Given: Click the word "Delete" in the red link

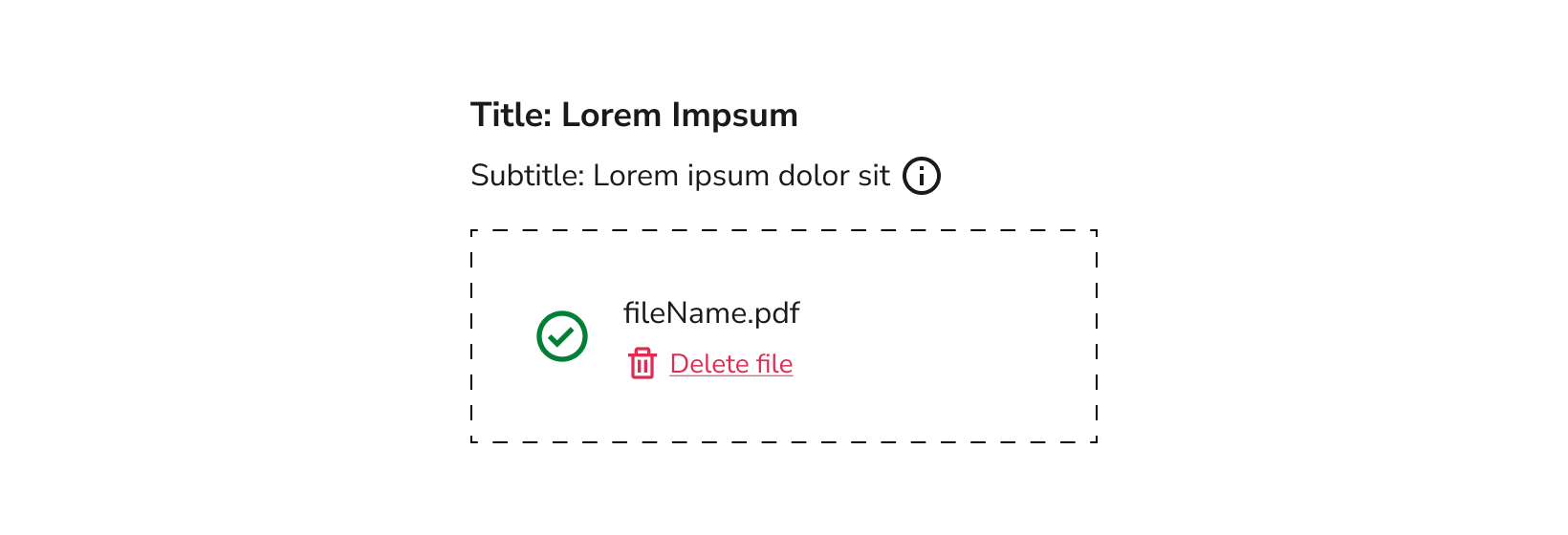Looking at the screenshot, I should point(708,364).
